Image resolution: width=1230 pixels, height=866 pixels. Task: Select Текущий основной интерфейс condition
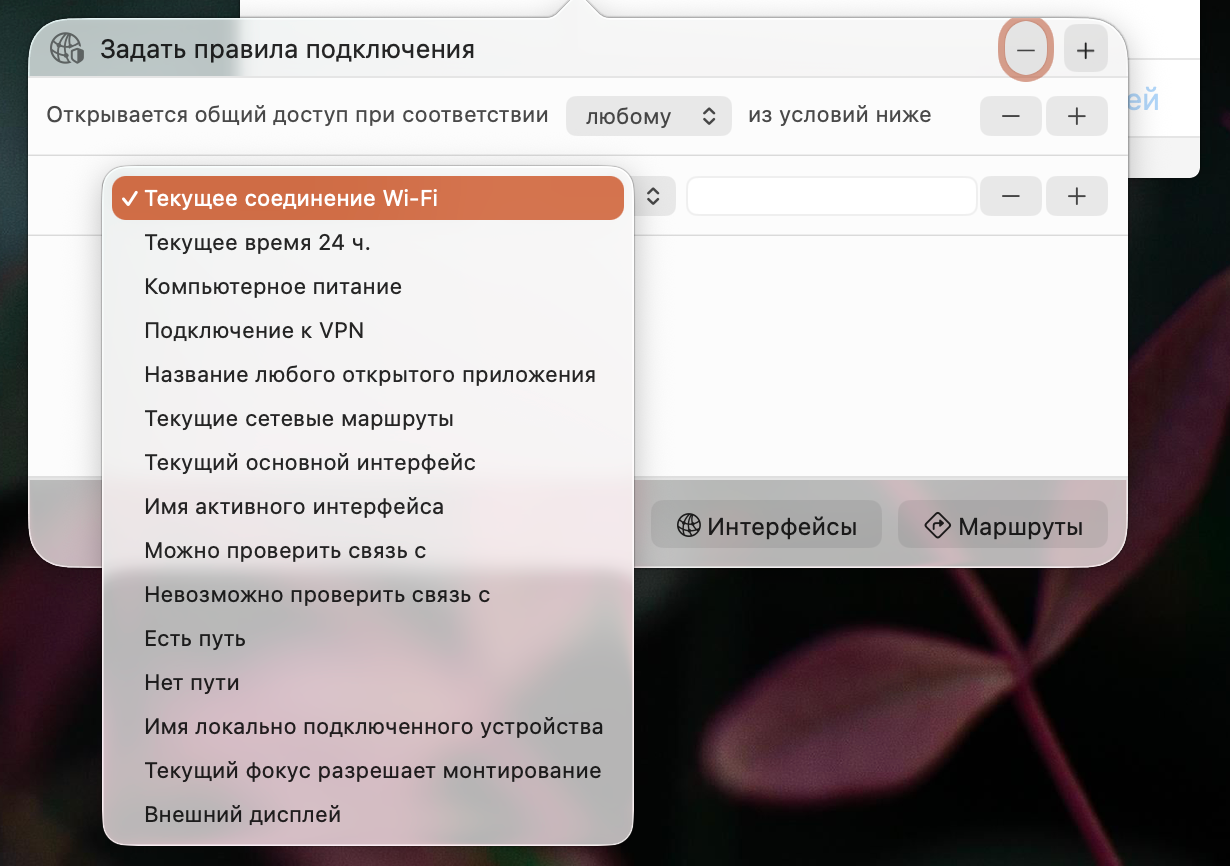[309, 462]
